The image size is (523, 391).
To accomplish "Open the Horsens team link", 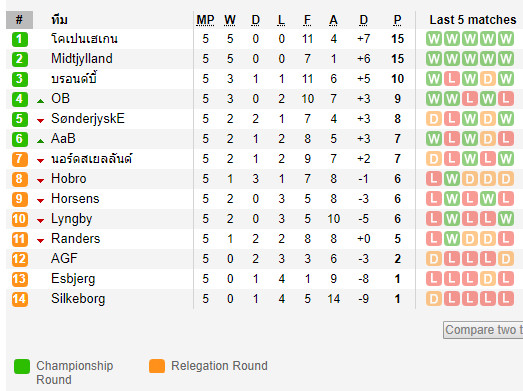I will click(x=75, y=199).
